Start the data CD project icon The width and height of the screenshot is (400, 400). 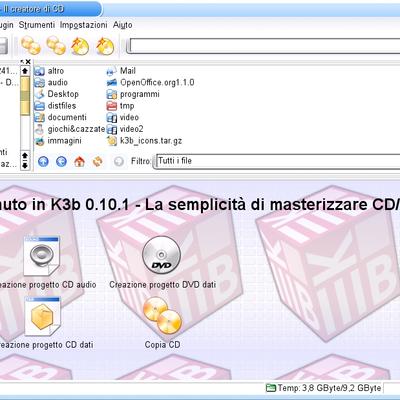click(42, 316)
